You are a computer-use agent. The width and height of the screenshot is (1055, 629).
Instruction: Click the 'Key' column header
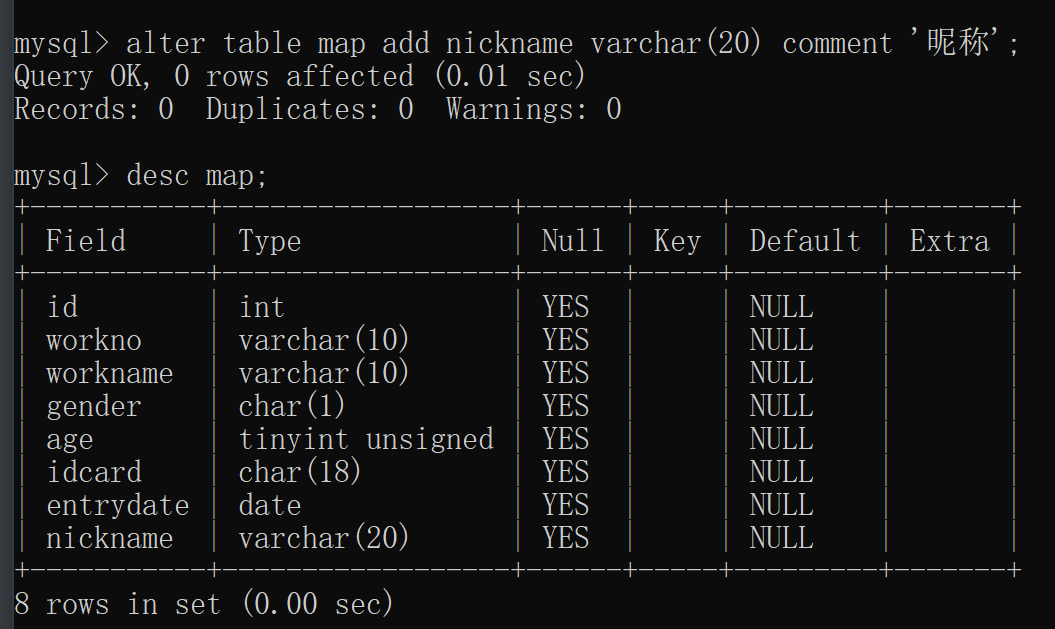click(x=677, y=240)
